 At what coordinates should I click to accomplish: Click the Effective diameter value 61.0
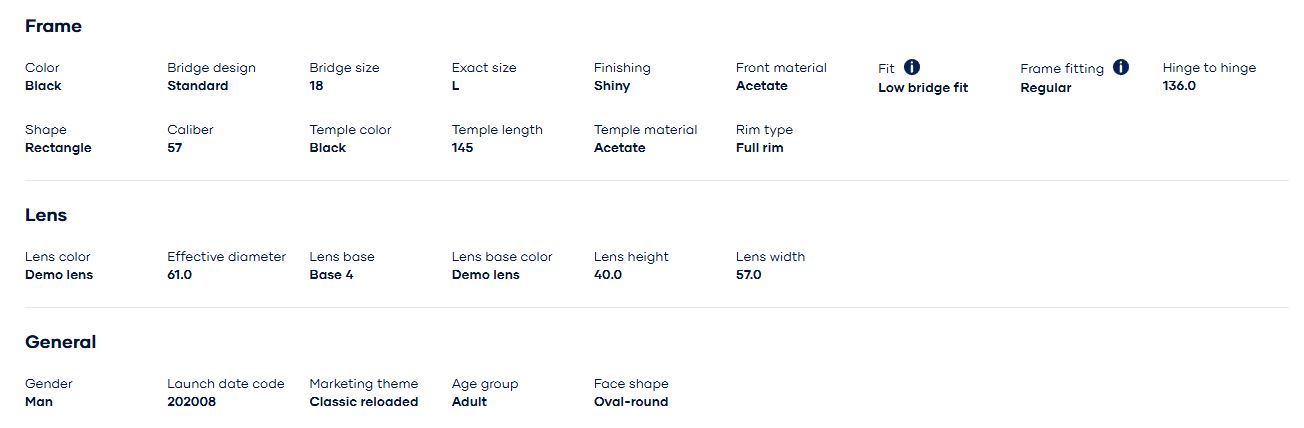coord(179,275)
